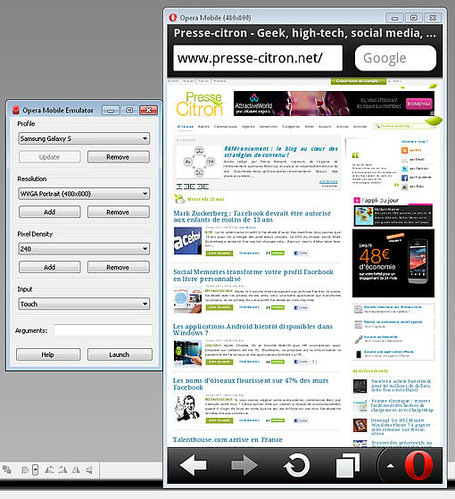Subscribe via the orange RSS icon
This screenshot has width=455, height=499.
(x=404, y=150)
